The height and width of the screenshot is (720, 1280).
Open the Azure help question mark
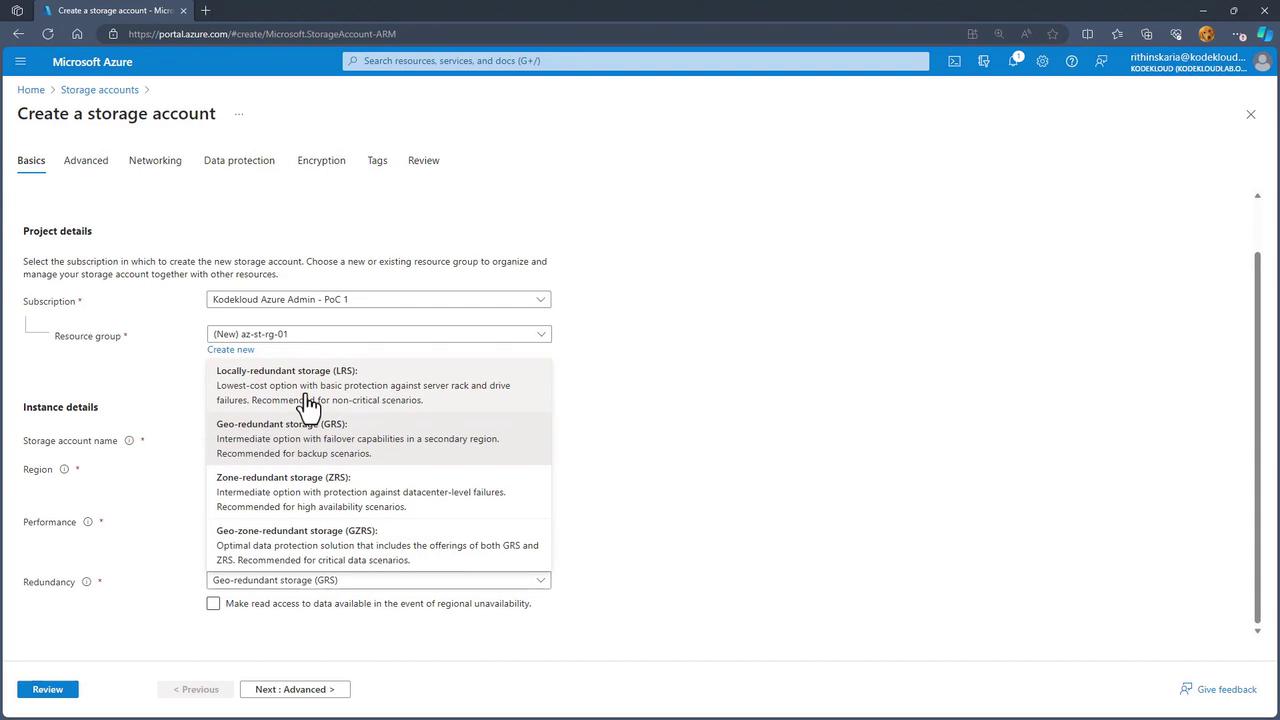pyautogui.click(x=1072, y=61)
